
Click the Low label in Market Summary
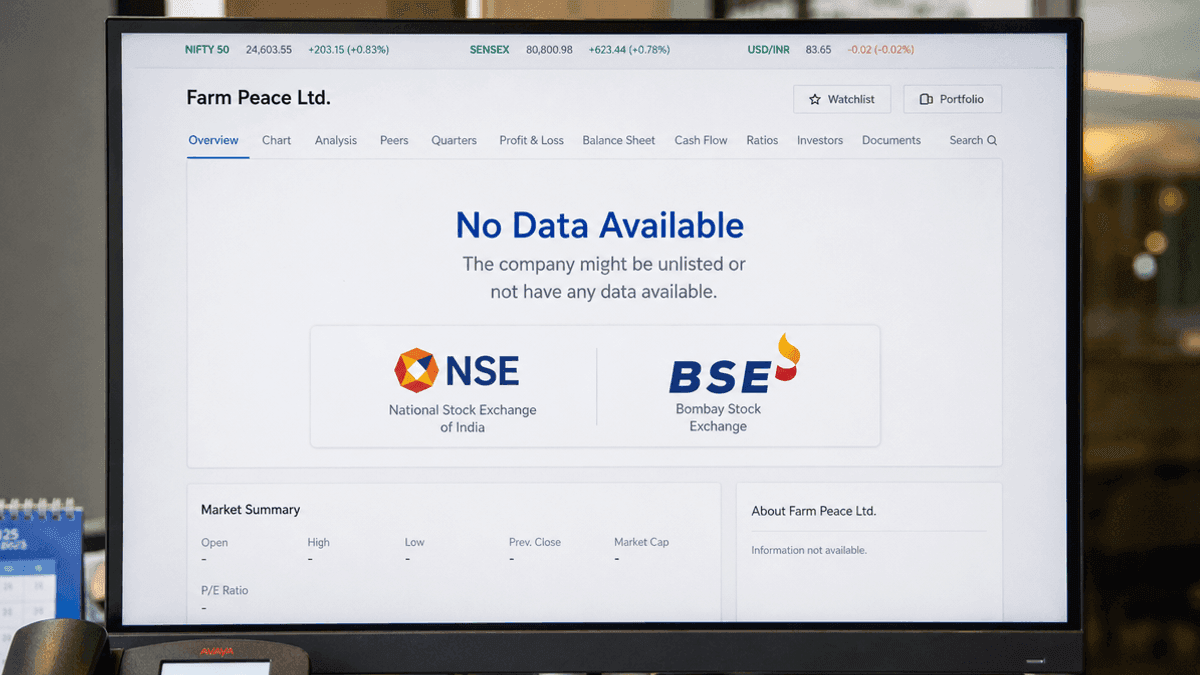pyautogui.click(x=415, y=542)
